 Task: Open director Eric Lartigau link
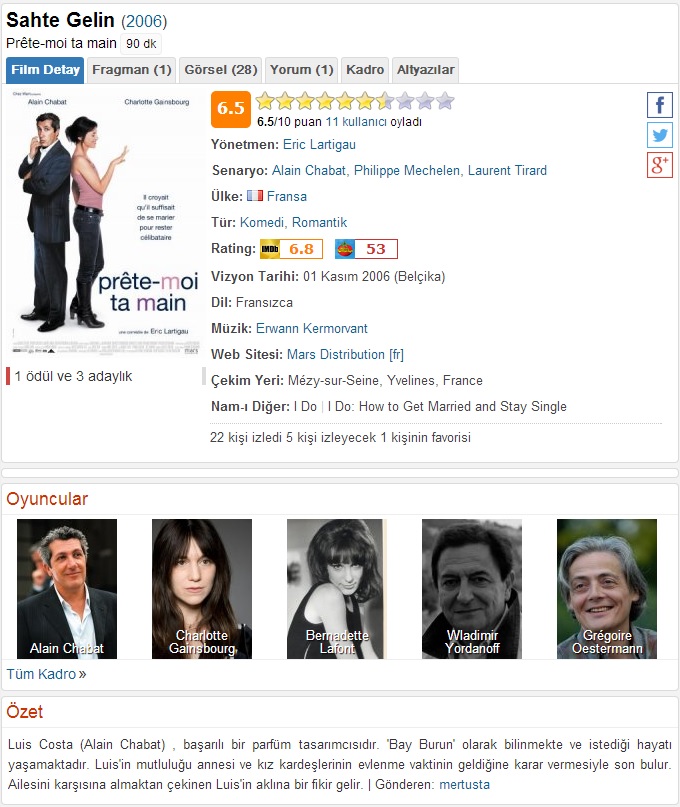319,145
